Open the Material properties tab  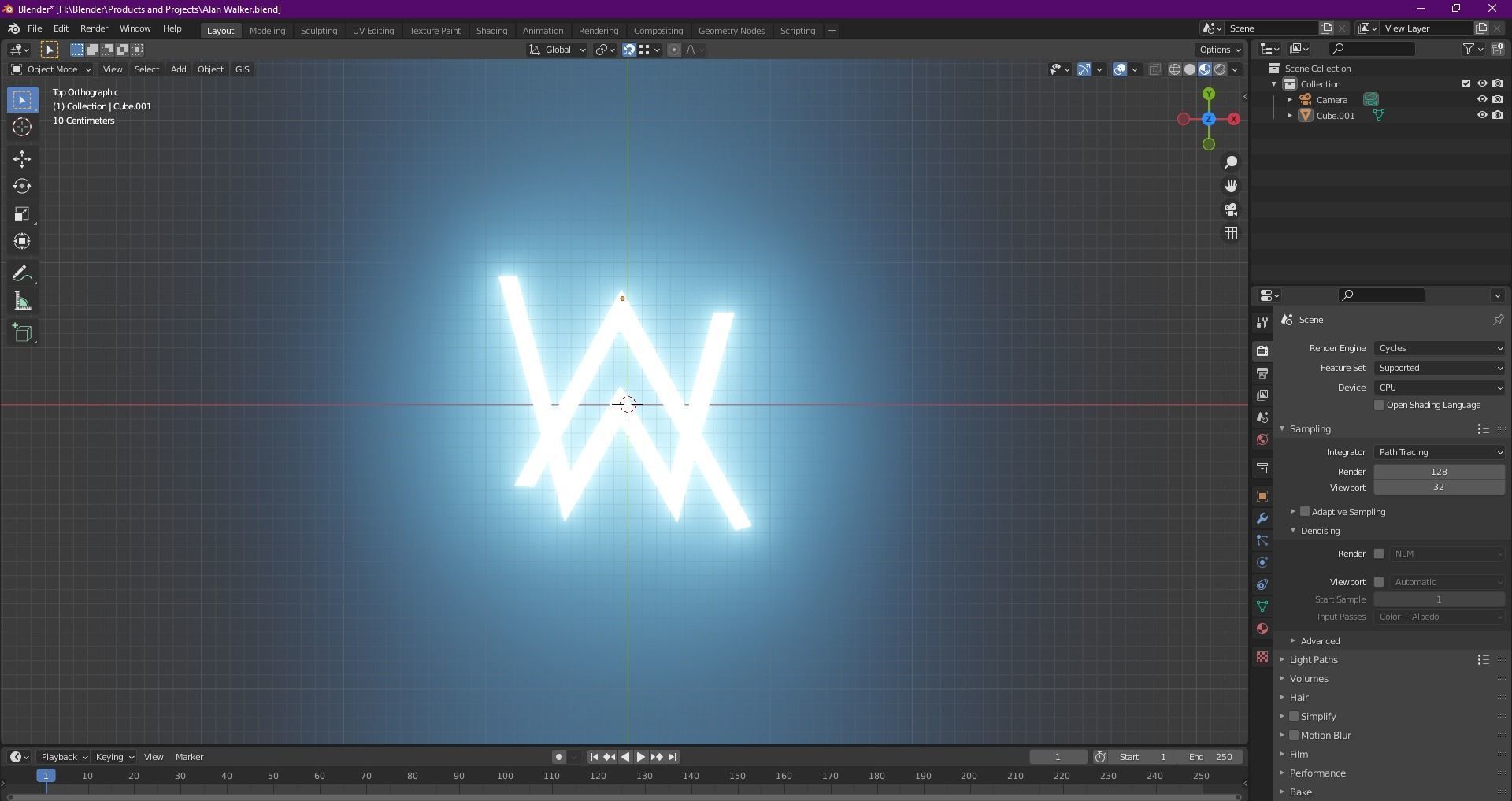pyautogui.click(x=1262, y=629)
